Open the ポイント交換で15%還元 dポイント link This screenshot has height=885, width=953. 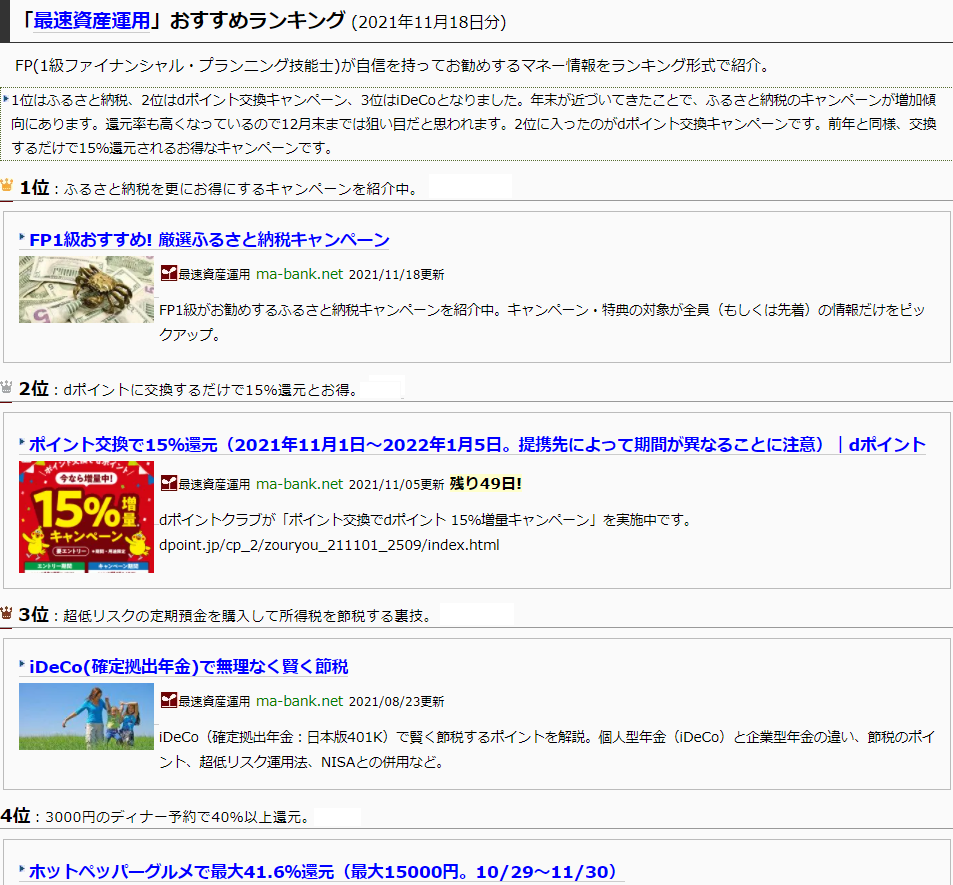[477, 444]
